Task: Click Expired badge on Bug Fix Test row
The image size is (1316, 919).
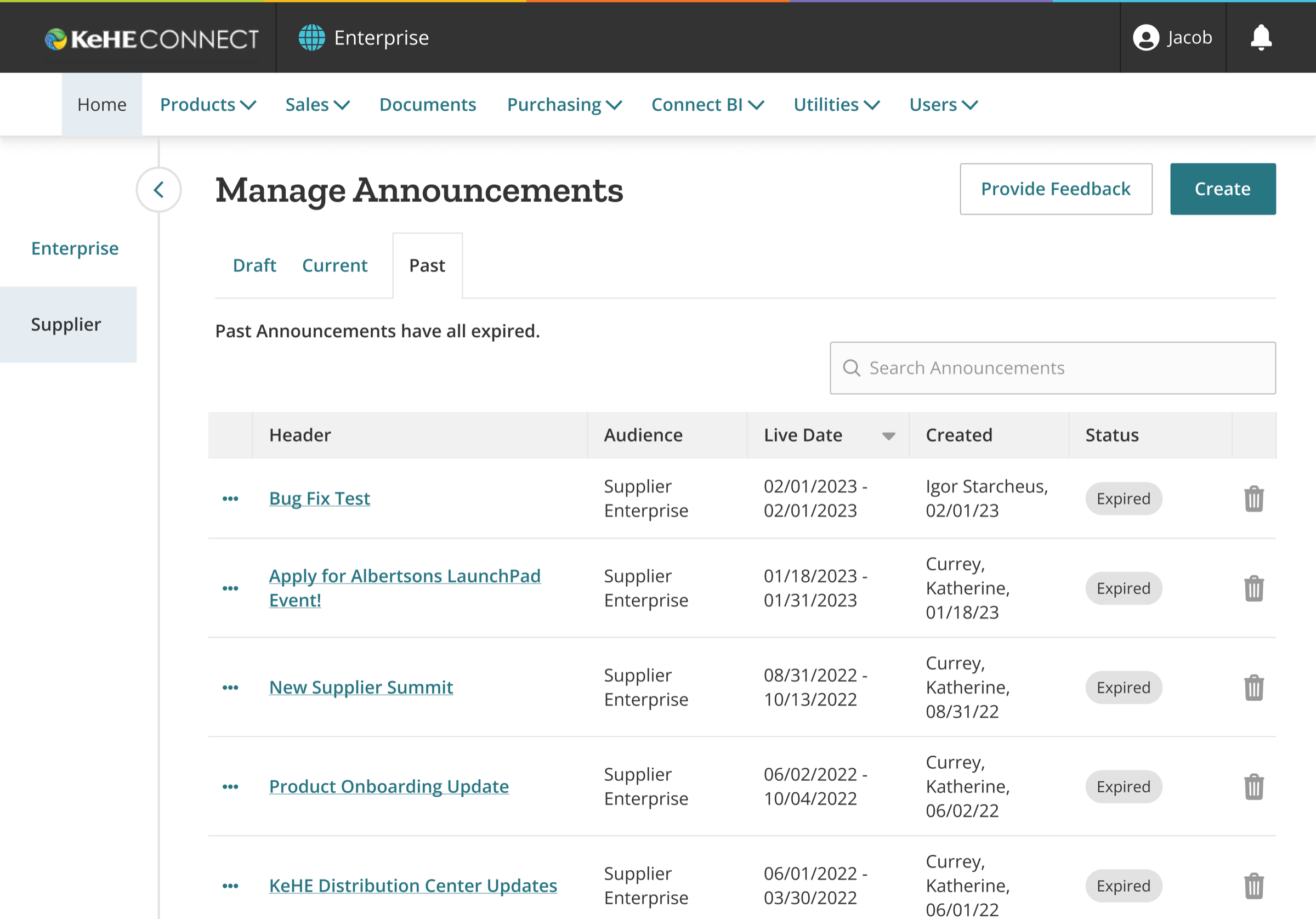Action: (x=1124, y=499)
